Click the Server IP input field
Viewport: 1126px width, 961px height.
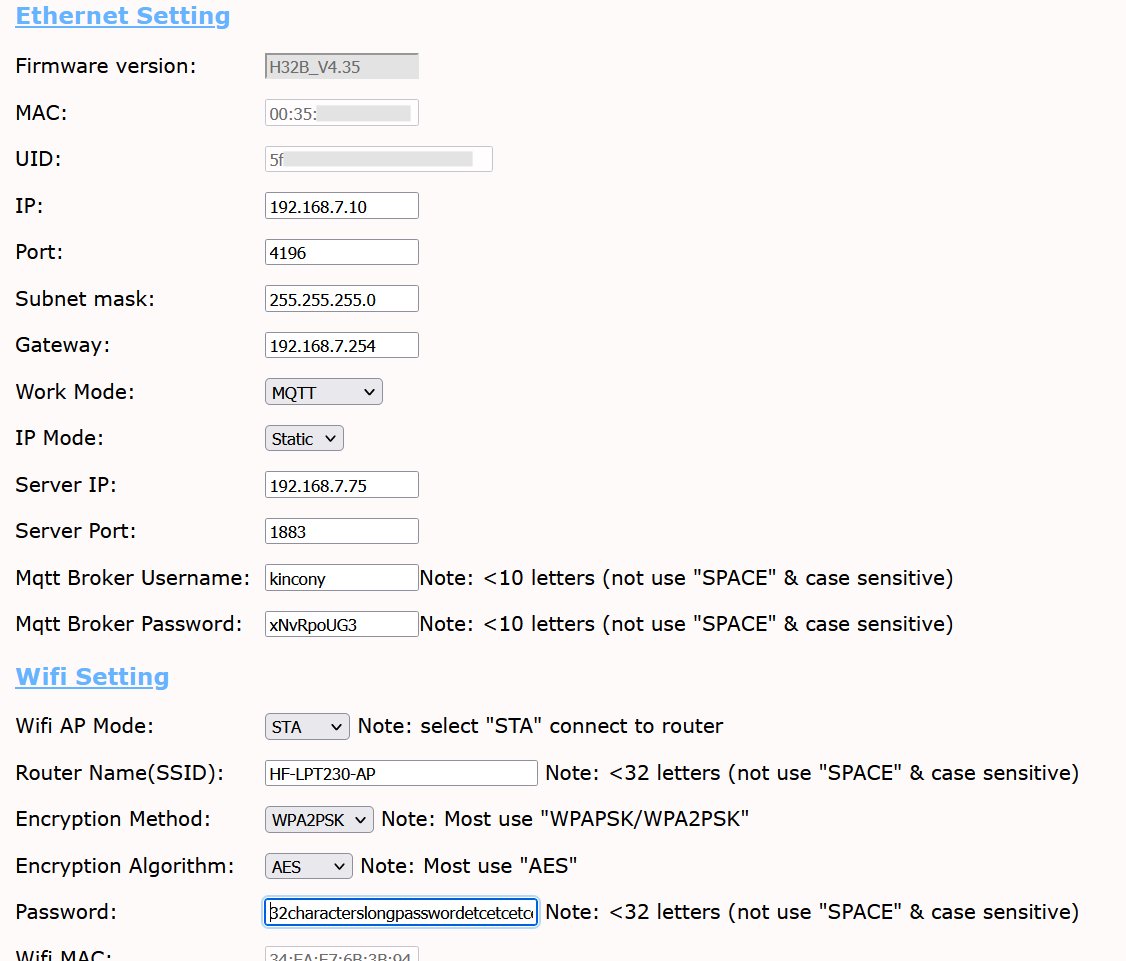(341, 486)
